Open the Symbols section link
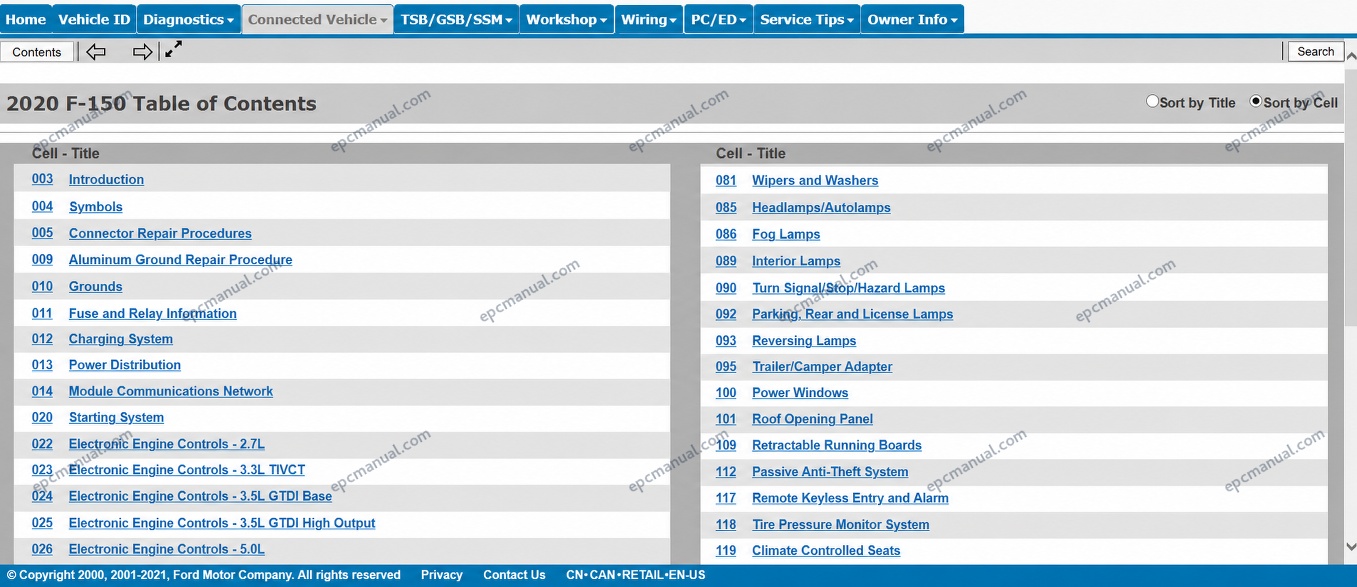 pyautogui.click(x=96, y=207)
